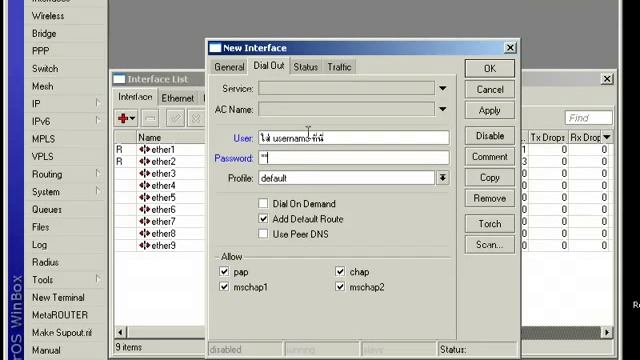640x360 pixels.
Task: Toggle the pap allow checkbox
Action: click(x=224, y=271)
